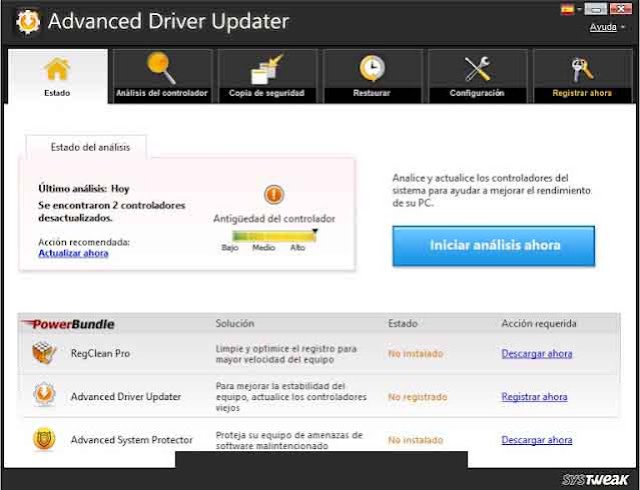Select the Estado del análisis sub-tab

click(x=86, y=147)
